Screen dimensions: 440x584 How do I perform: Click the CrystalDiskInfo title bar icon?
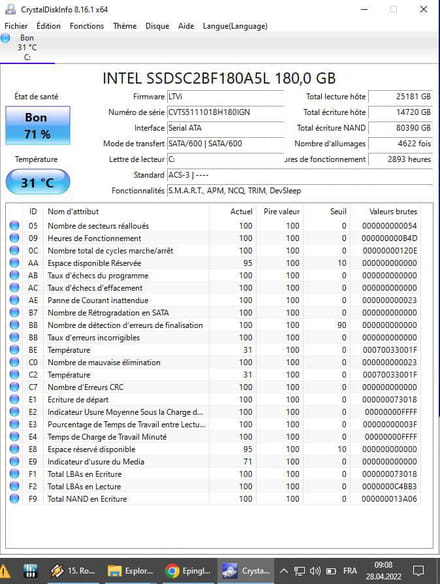pyautogui.click(x=10, y=9)
